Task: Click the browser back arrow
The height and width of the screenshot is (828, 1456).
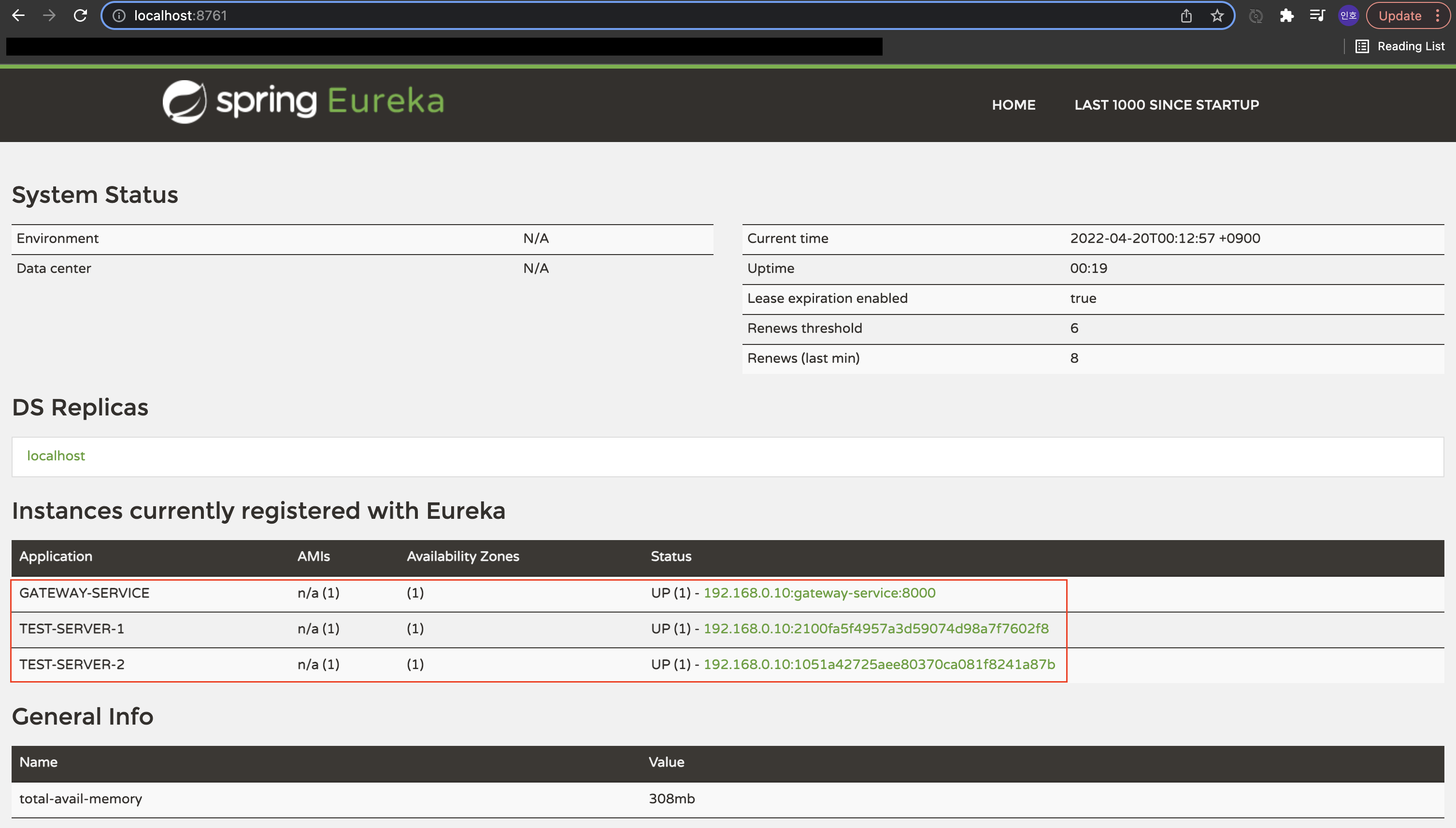Action: tap(18, 15)
